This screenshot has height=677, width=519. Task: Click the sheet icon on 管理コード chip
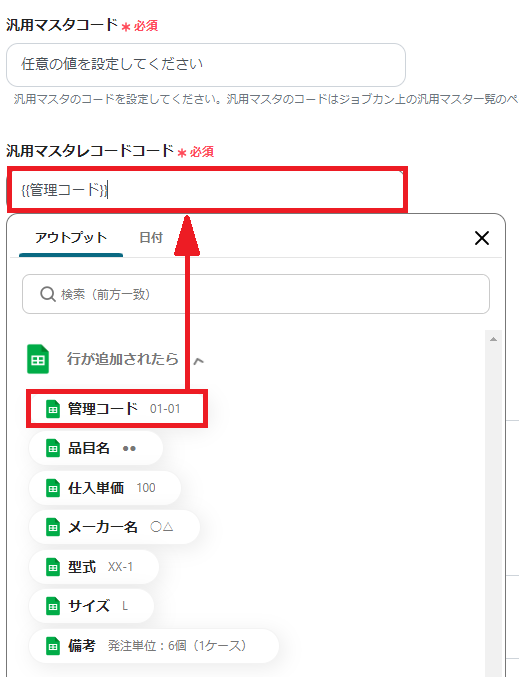53,409
